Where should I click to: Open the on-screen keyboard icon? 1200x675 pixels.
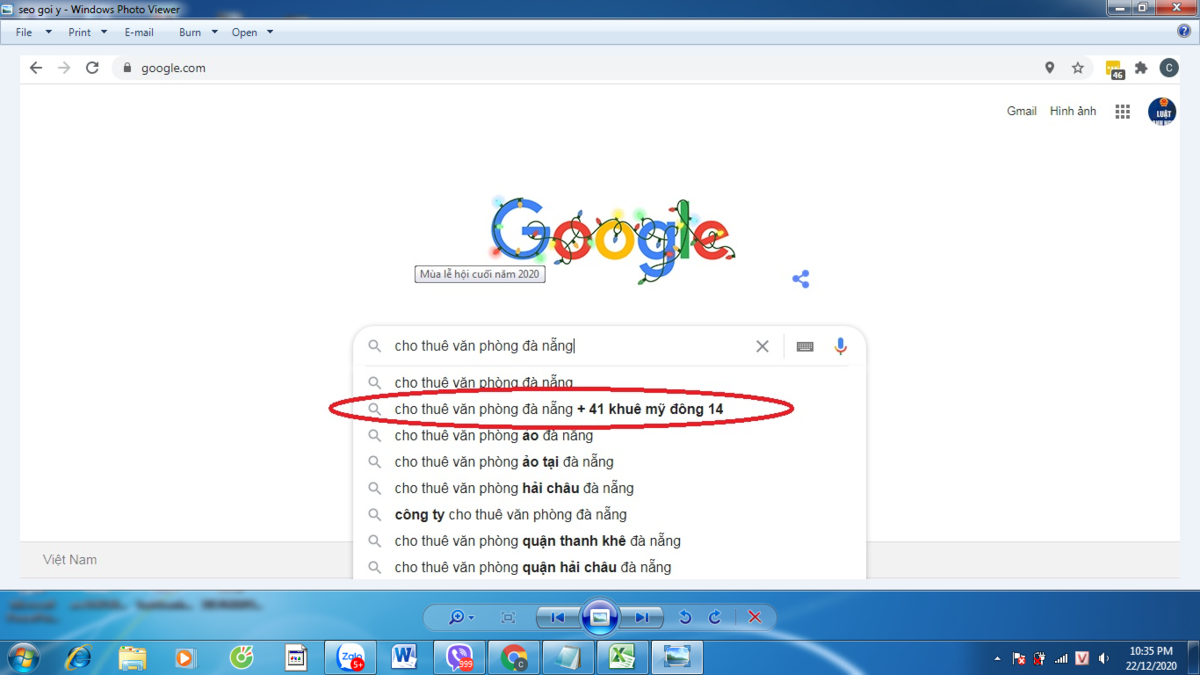coord(805,346)
